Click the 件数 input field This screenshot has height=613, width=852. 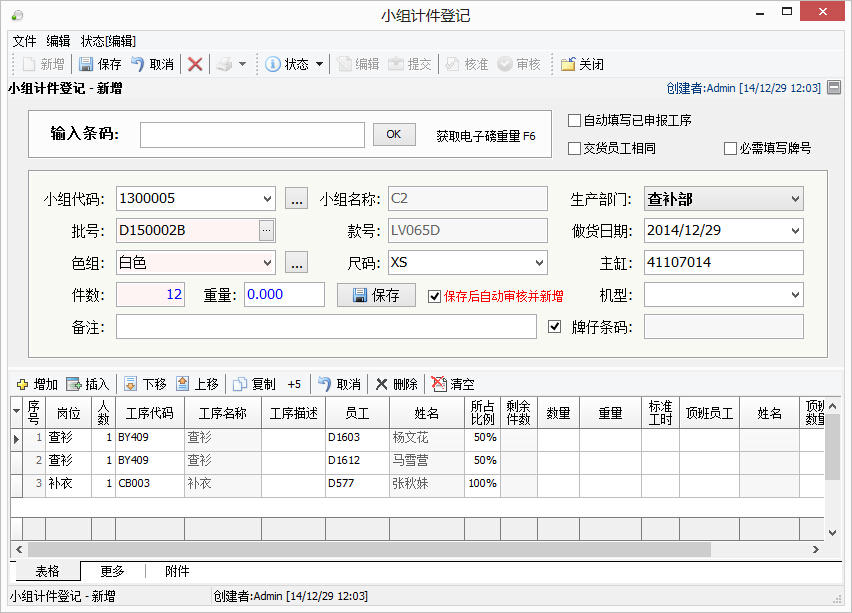pos(151,295)
